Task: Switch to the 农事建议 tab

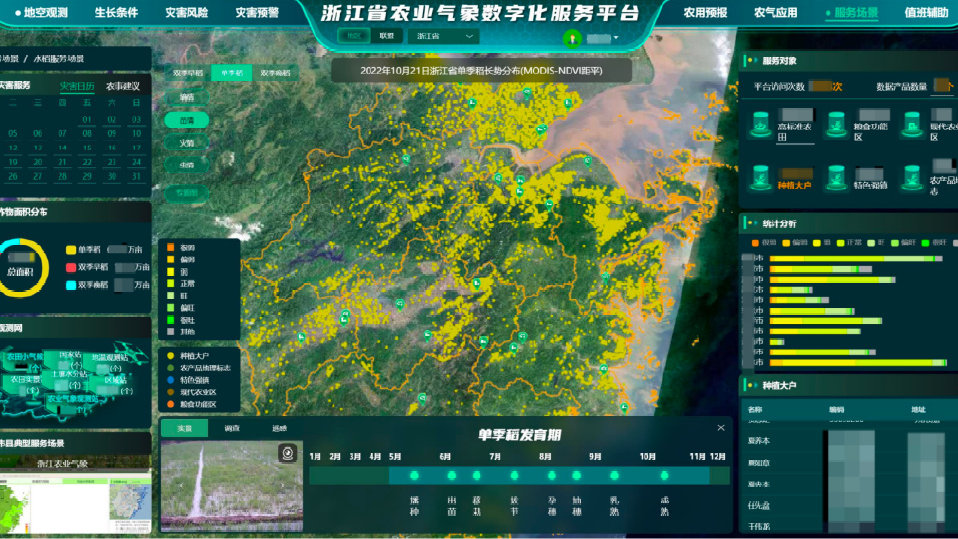Action: tap(123, 86)
